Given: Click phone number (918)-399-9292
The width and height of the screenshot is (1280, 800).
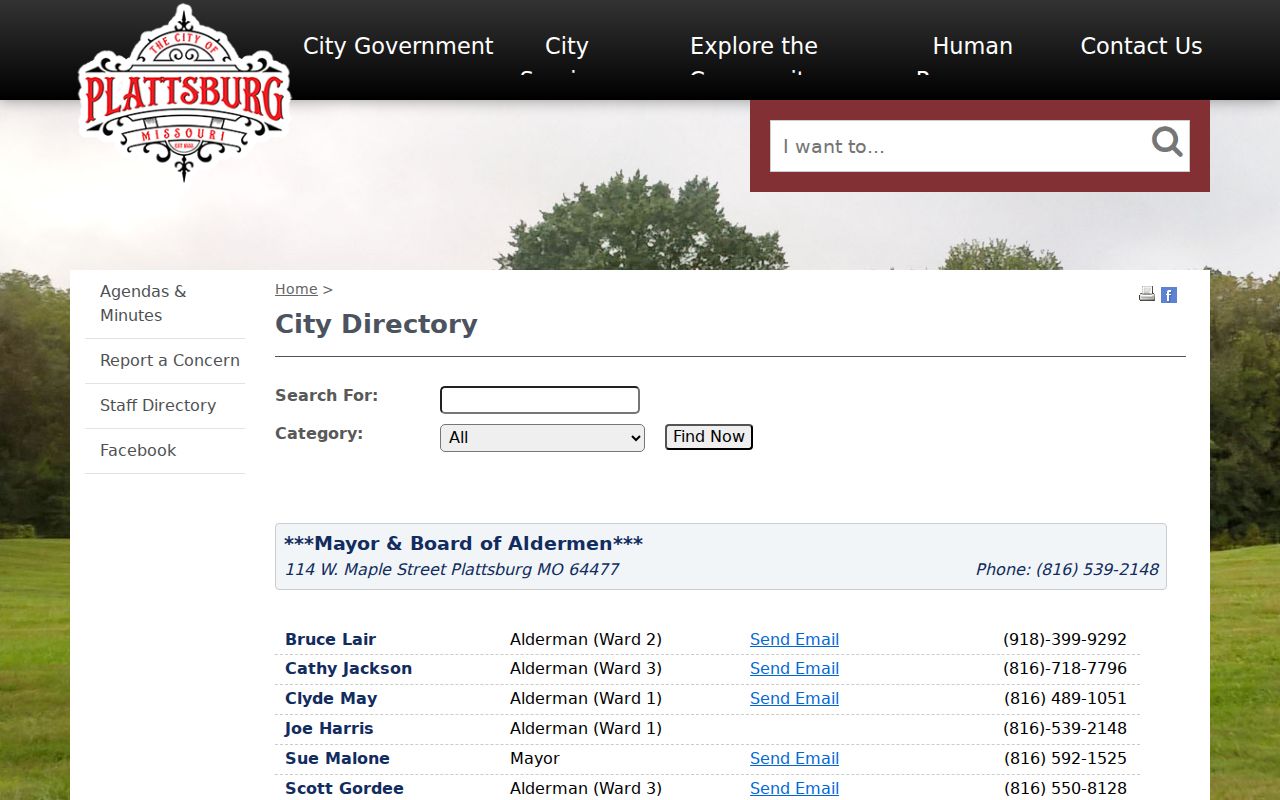Looking at the screenshot, I should coord(1065,639).
